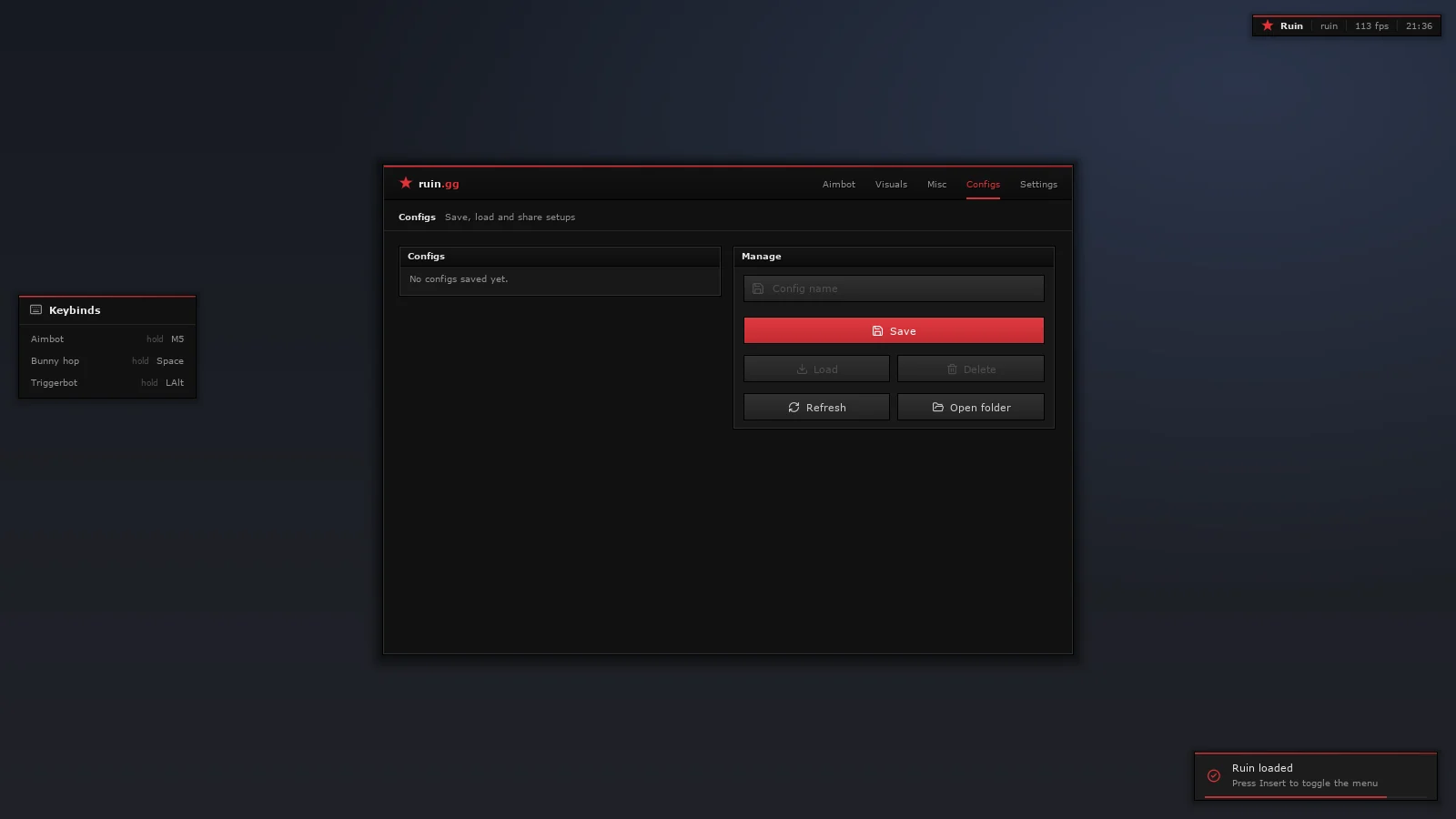The height and width of the screenshot is (819, 1456).
Task: Open the configs folder
Action: click(x=971, y=407)
